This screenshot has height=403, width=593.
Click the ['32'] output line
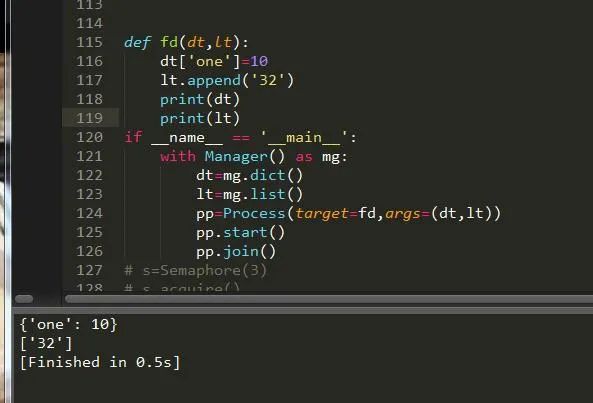click(x=46, y=343)
